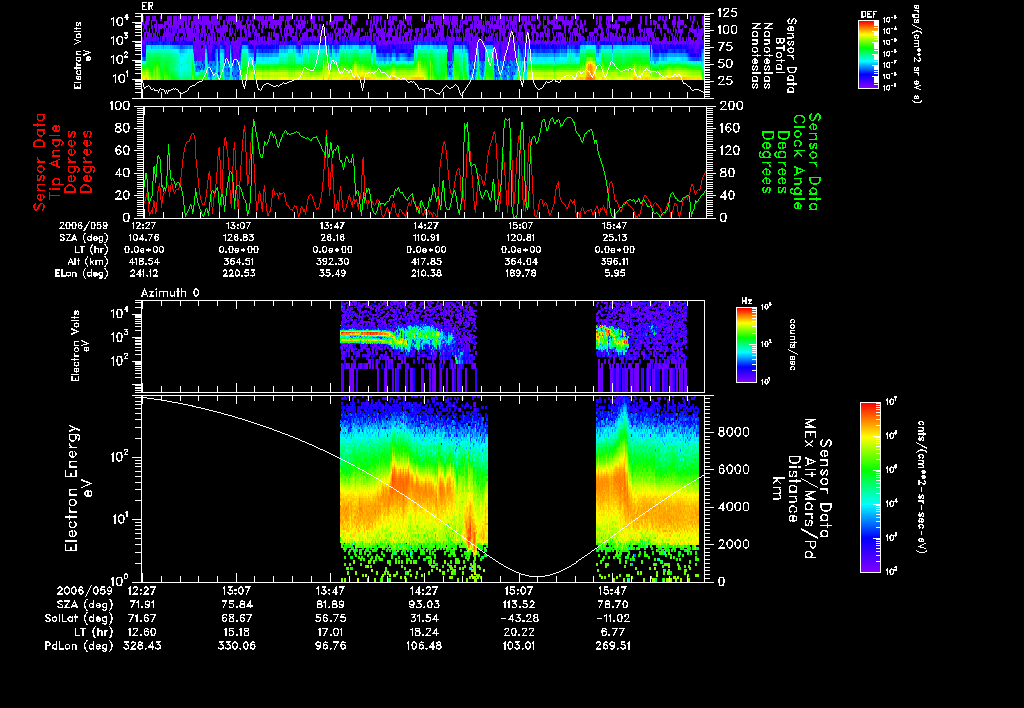Select PdLon value 103.01

518,646
